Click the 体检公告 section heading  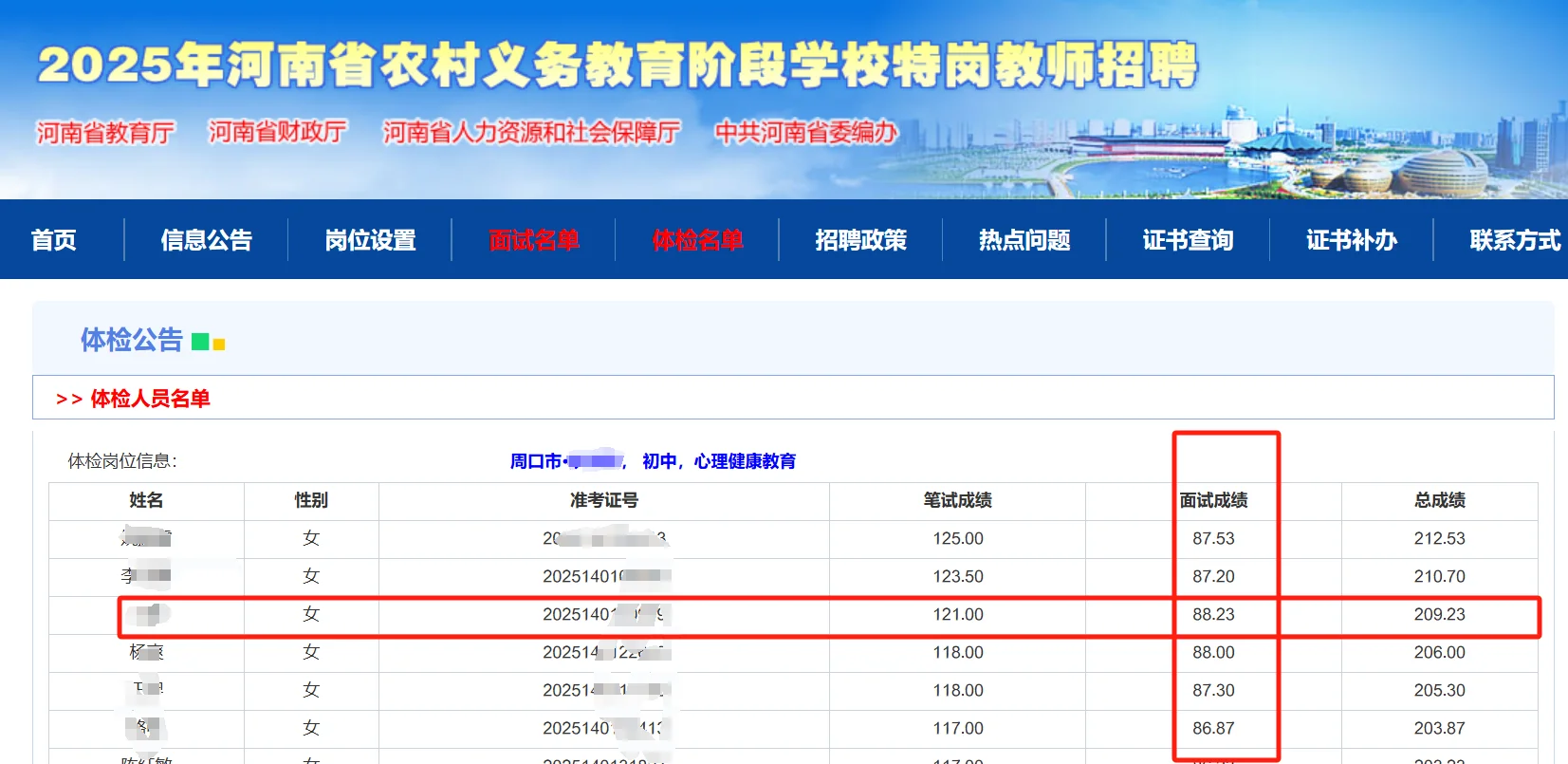point(132,340)
